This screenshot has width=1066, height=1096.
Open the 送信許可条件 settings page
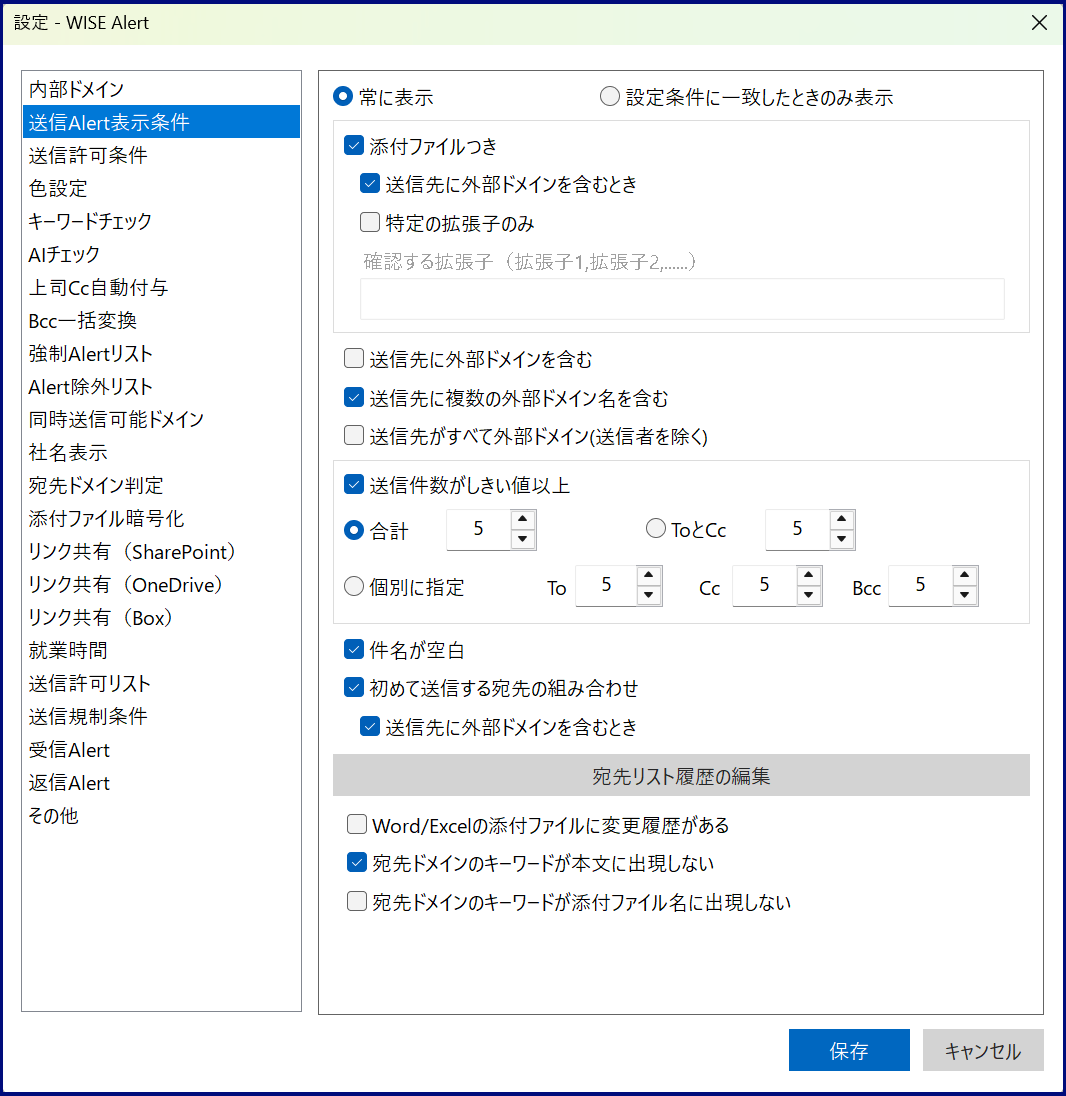pos(161,155)
